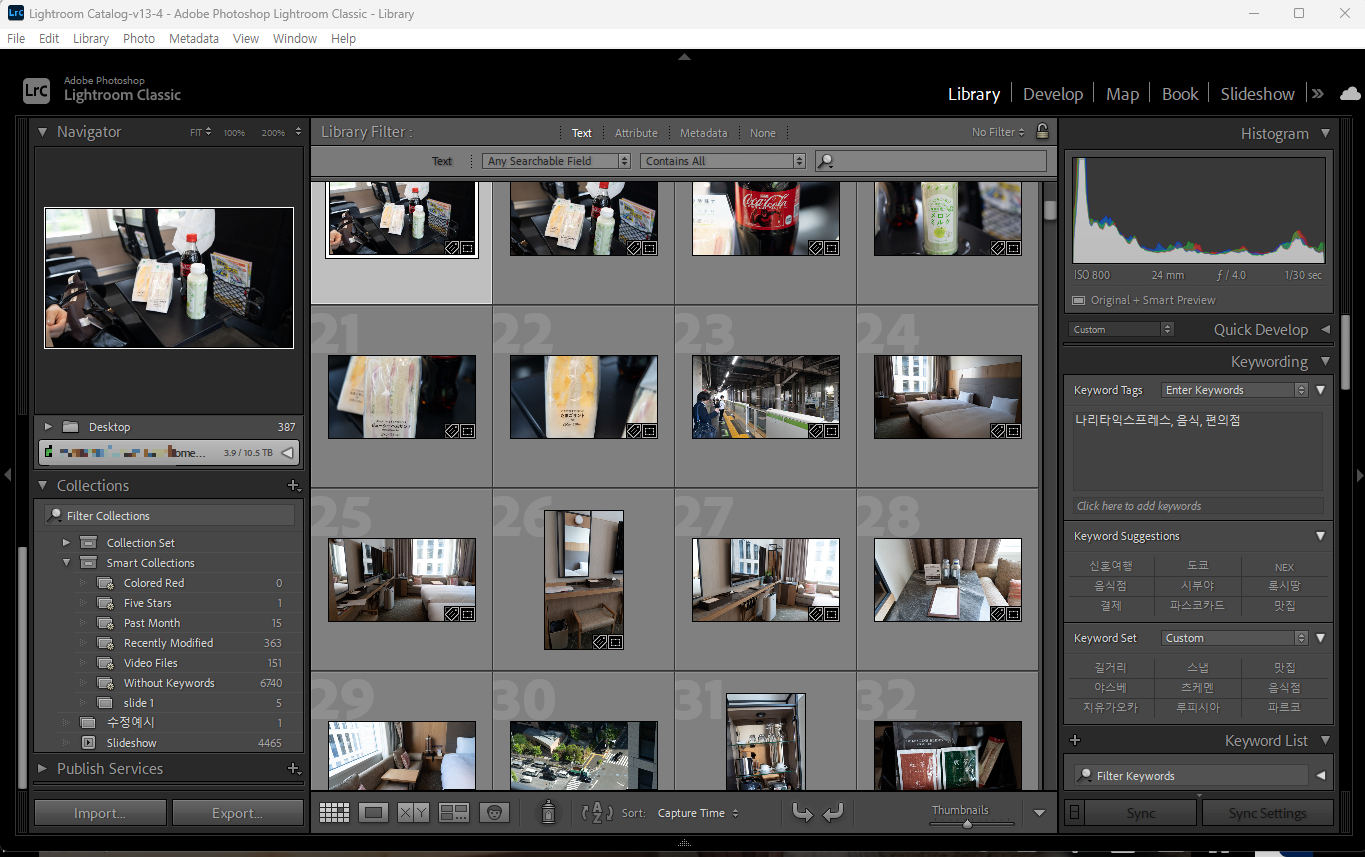Click crop badge on photo 28
The height and width of the screenshot is (857, 1365).
1013,613
